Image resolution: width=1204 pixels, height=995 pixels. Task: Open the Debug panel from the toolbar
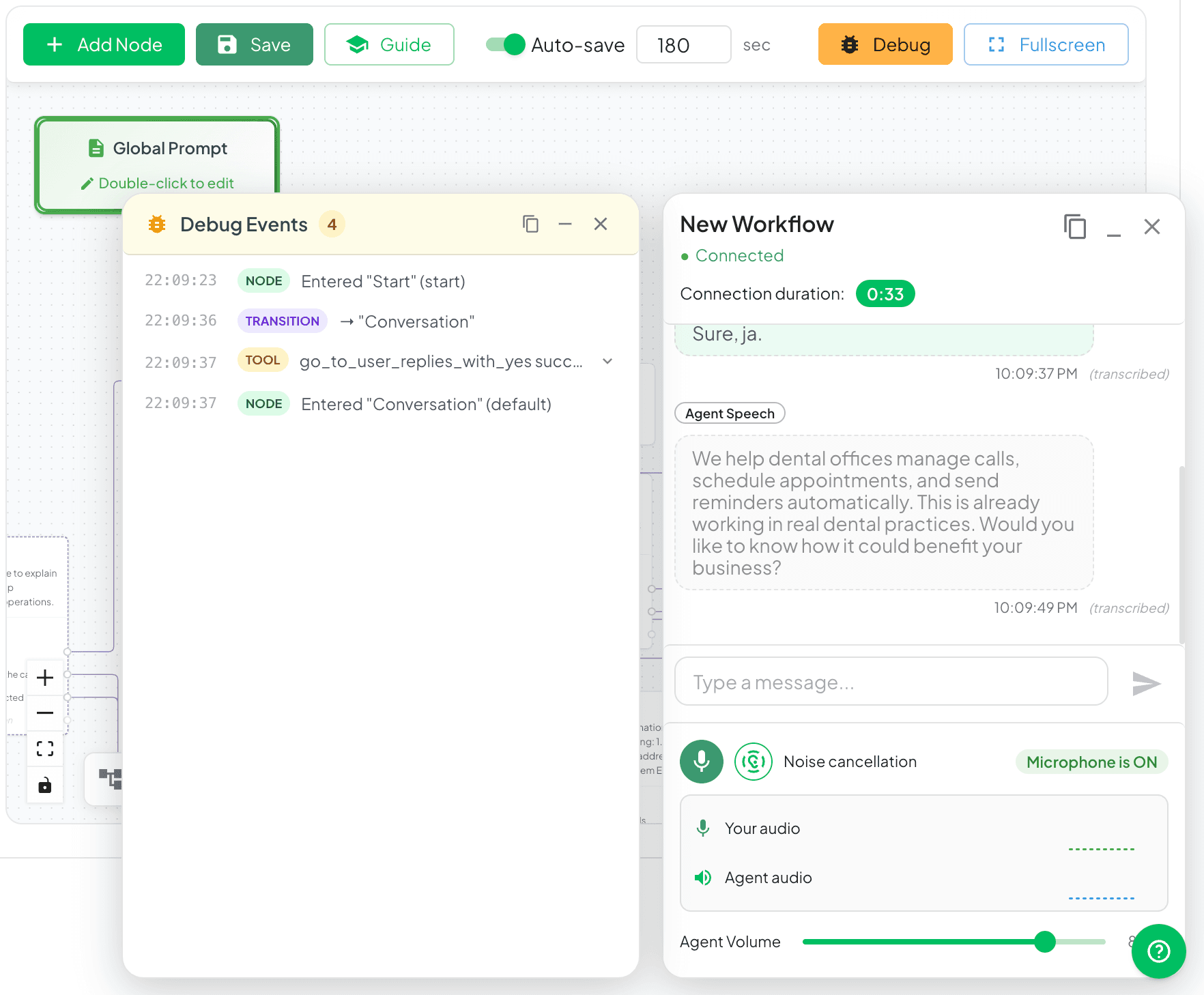pos(885,44)
